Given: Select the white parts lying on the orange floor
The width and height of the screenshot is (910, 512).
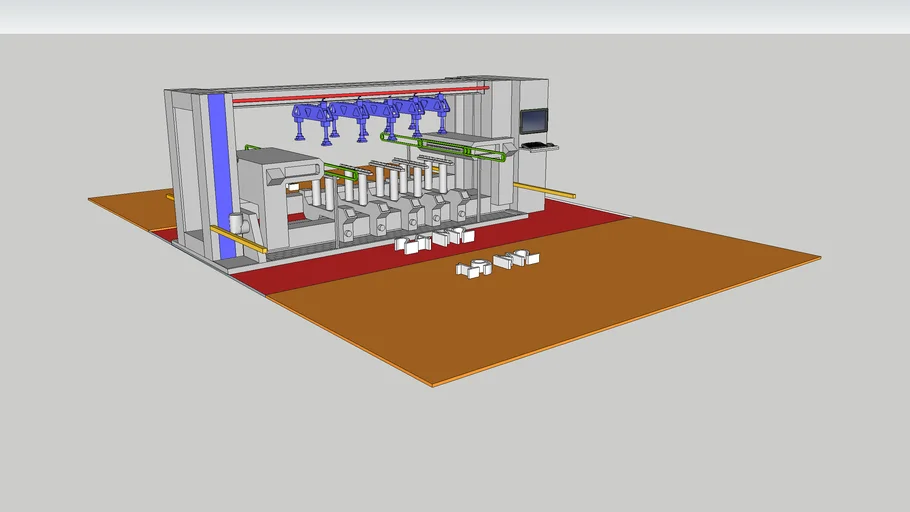Looking at the screenshot, I should point(498,264).
